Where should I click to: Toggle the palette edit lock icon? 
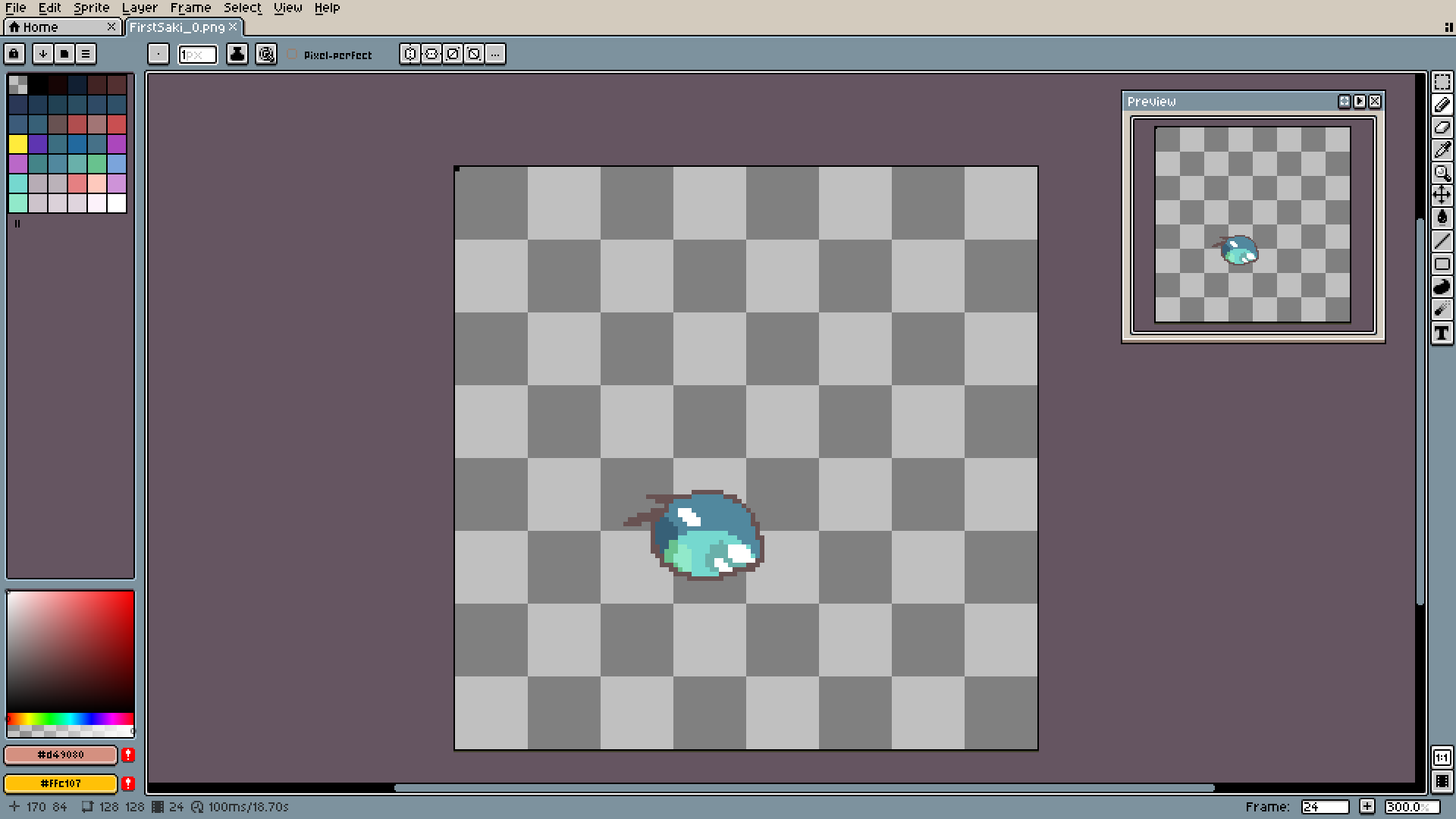14,54
